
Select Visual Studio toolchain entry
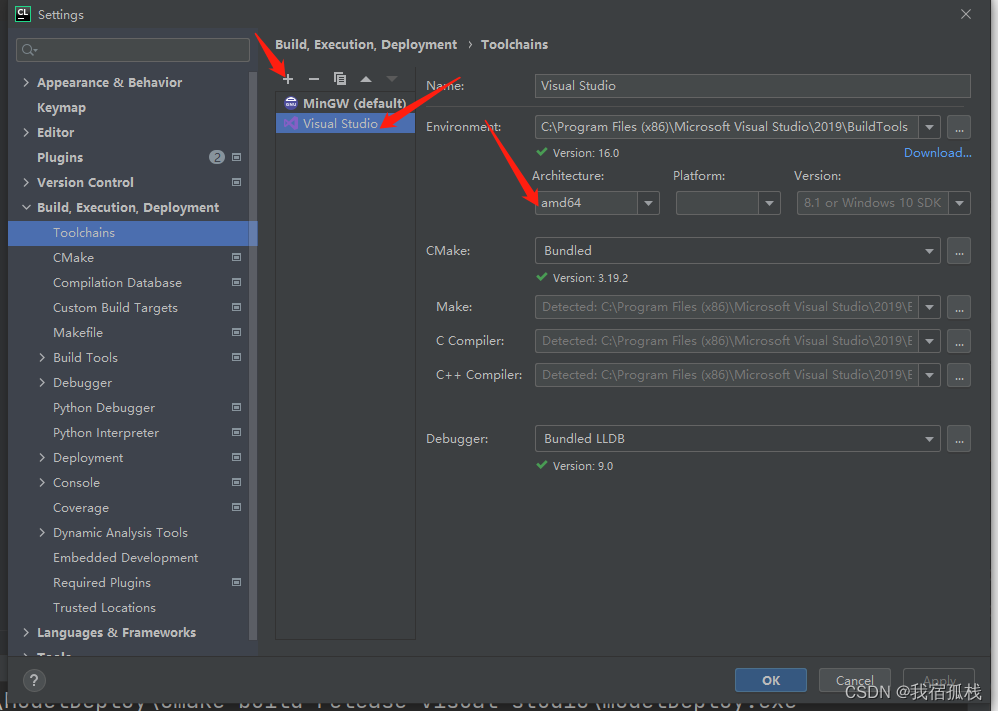pos(345,123)
